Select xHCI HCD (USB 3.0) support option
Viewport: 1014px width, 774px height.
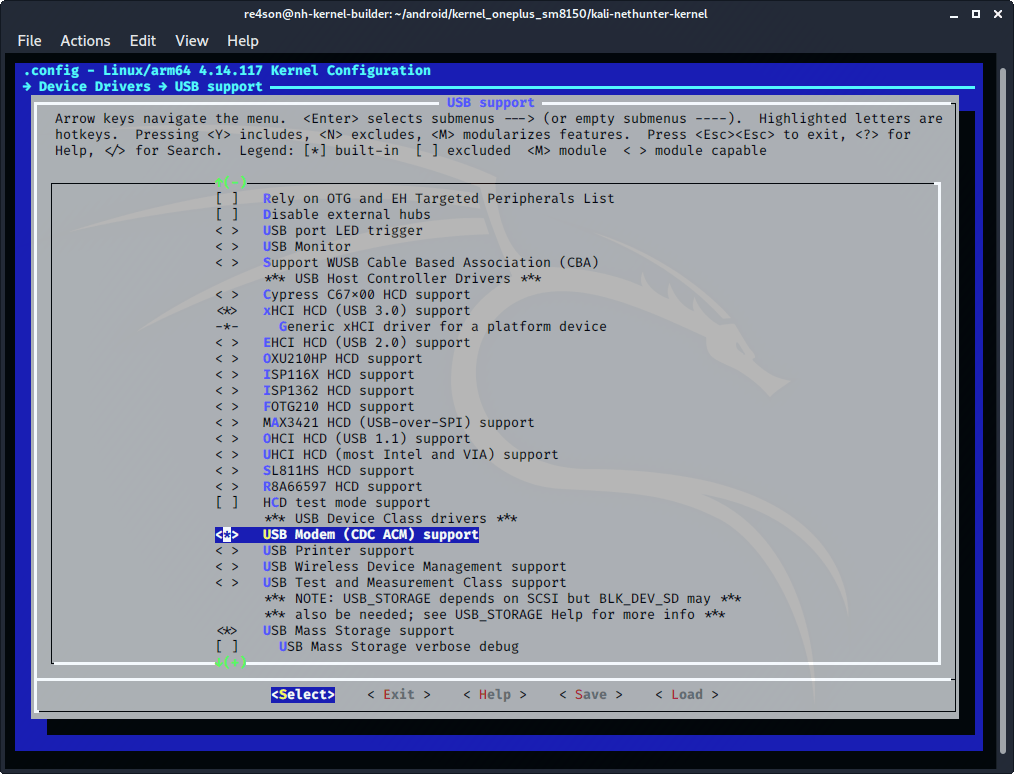point(366,310)
